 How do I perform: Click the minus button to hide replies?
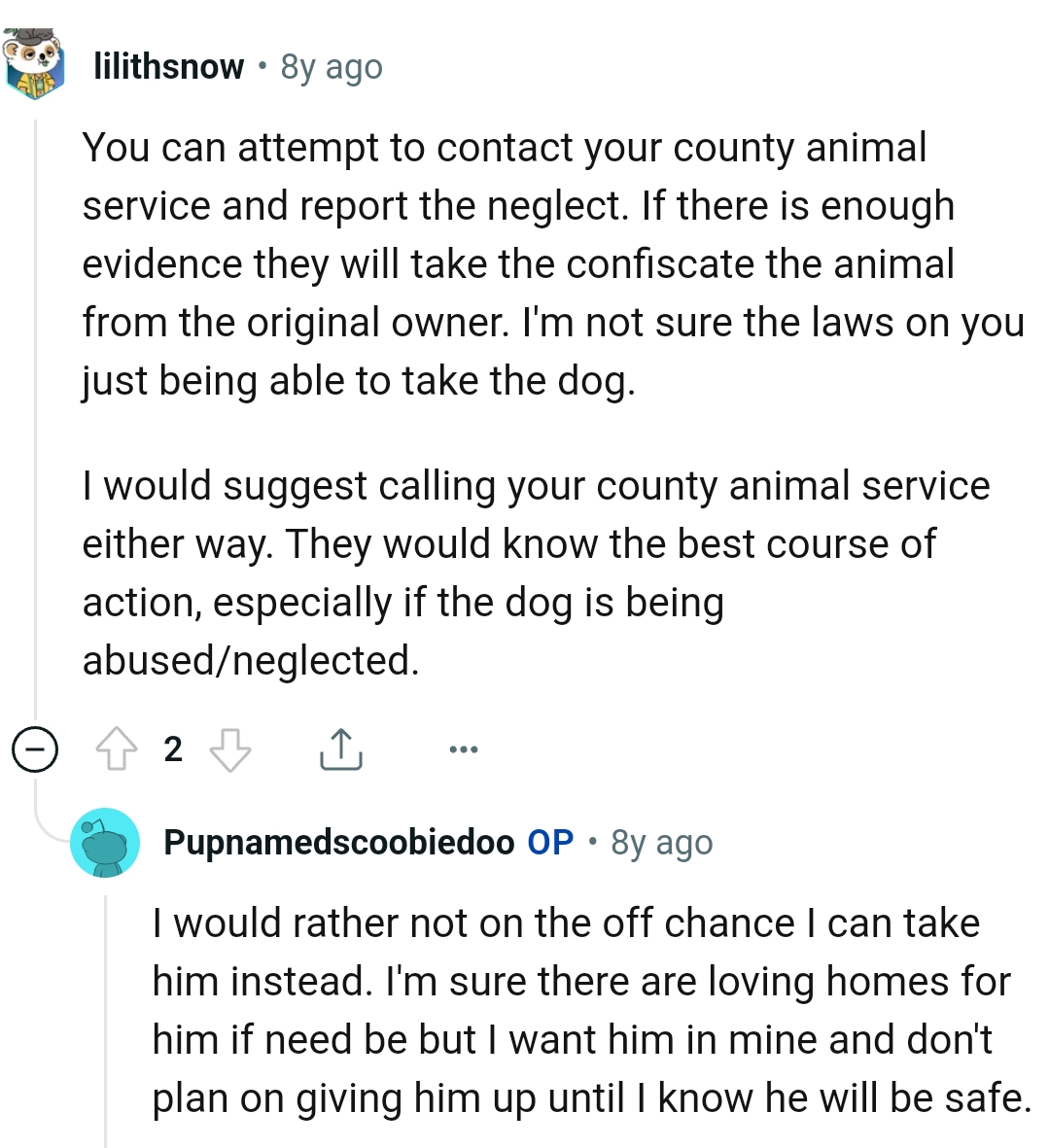(35, 748)
